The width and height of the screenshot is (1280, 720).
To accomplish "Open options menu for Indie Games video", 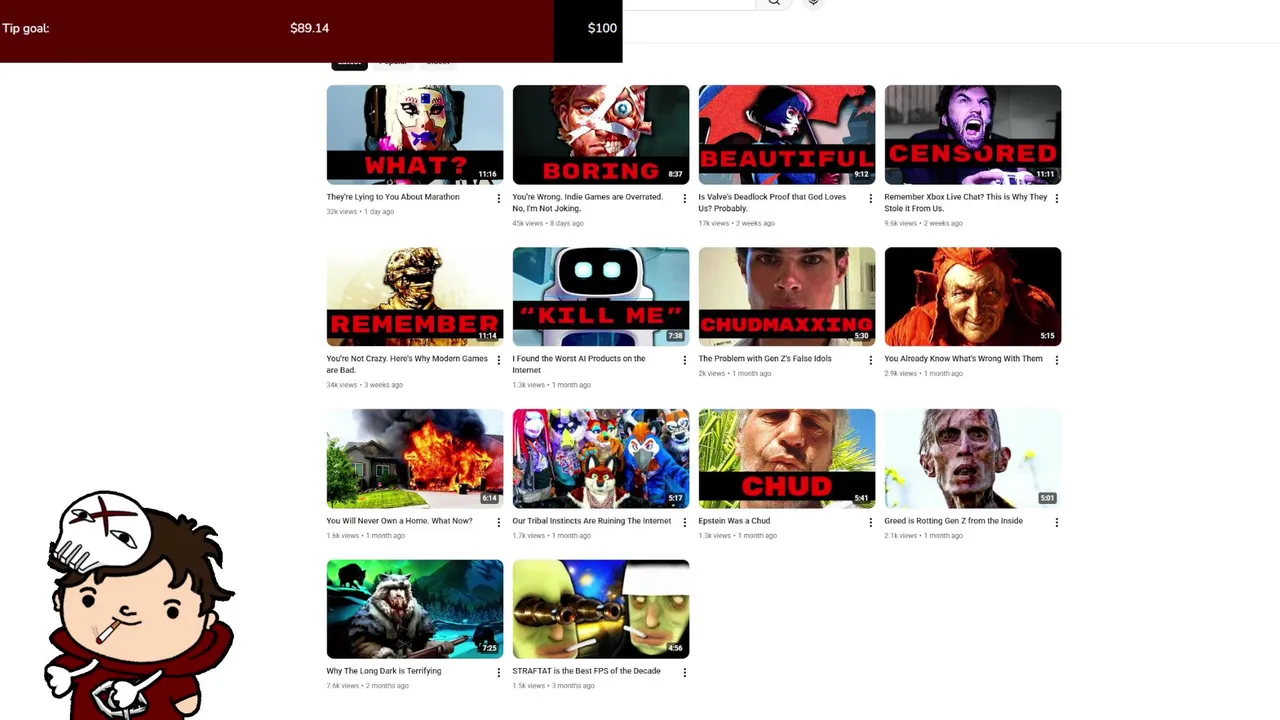I will (x=684, y=198).
